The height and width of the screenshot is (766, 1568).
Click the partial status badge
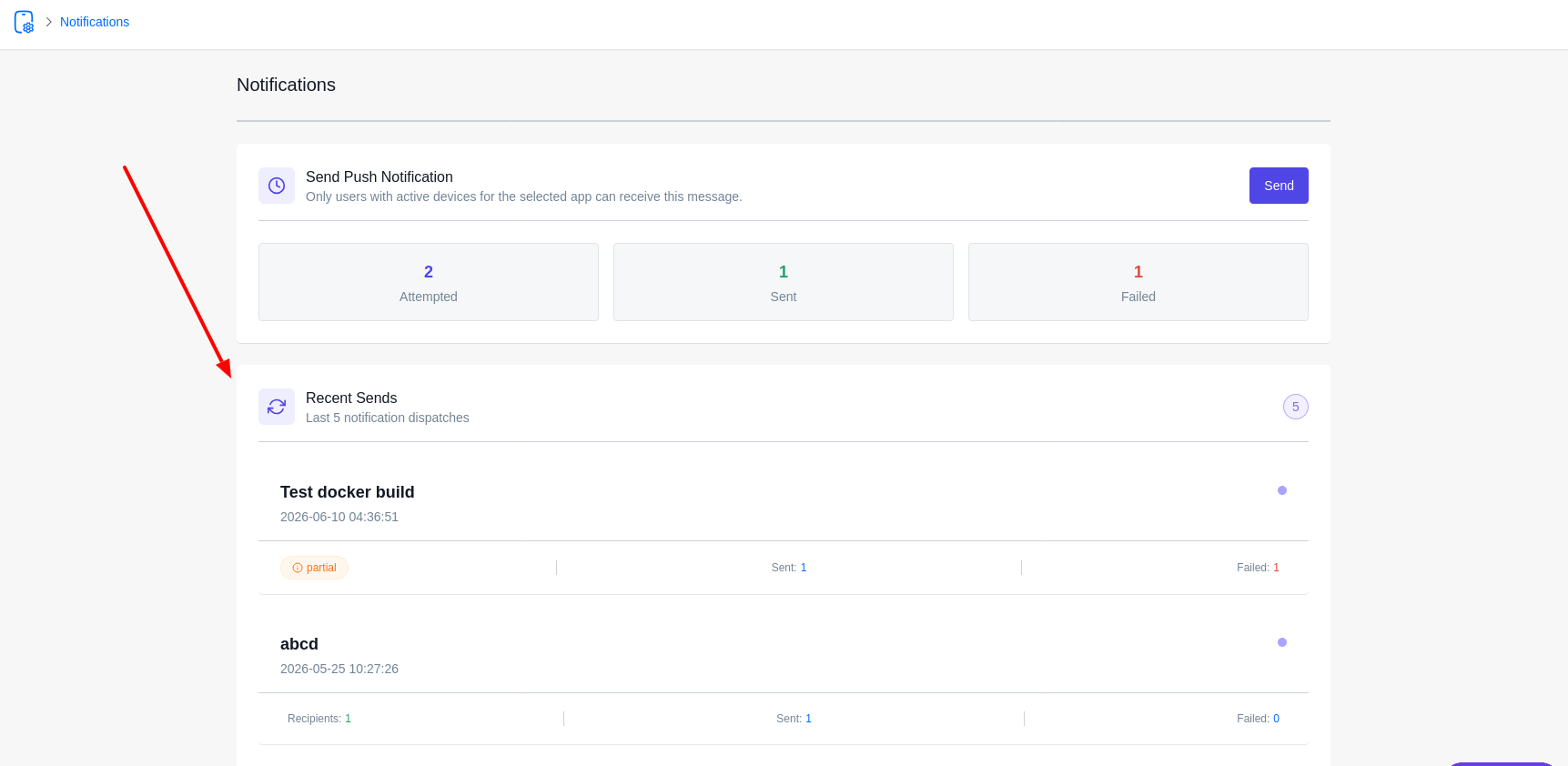click(x=314, y=568)
